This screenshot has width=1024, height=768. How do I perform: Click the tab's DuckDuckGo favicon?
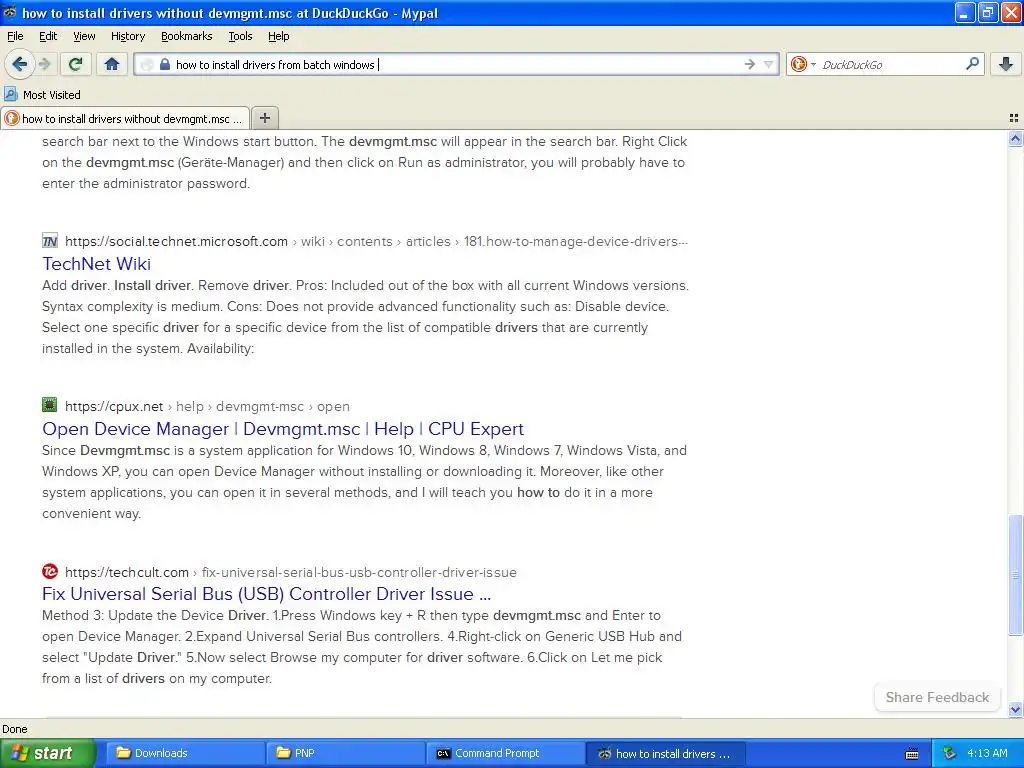[12, 118]
